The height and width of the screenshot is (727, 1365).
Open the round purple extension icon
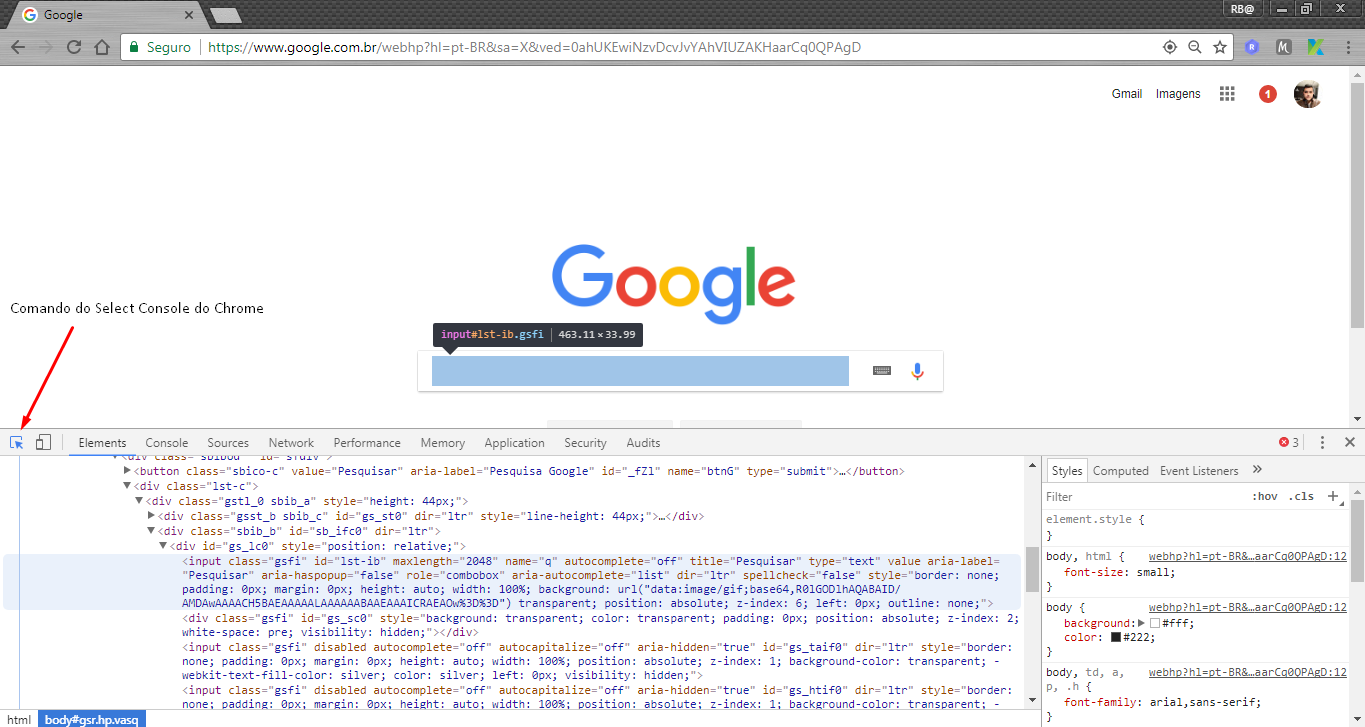coord(1251,47)
